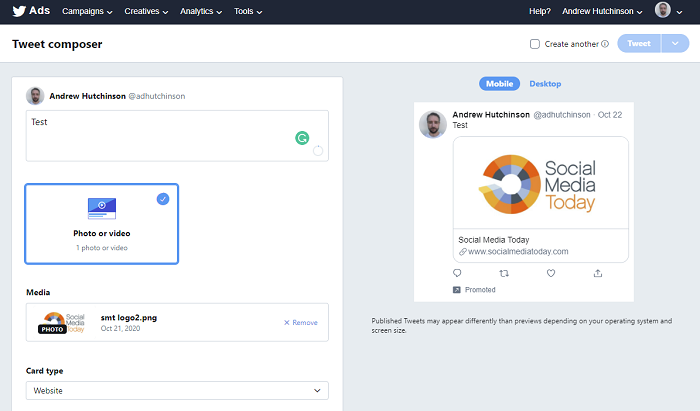Screen dimensions: 700x411
Task: Click the Tweet button
Action: [639, 43]
